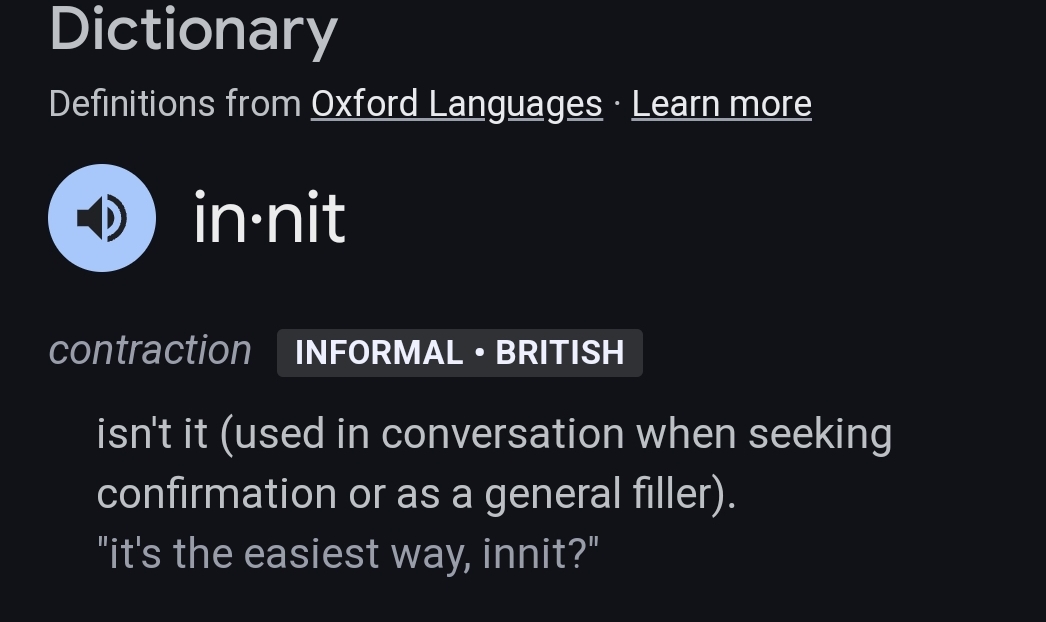Click the Dictionary heading
This screenshot has width=1046, height=622.
point(193,30)
